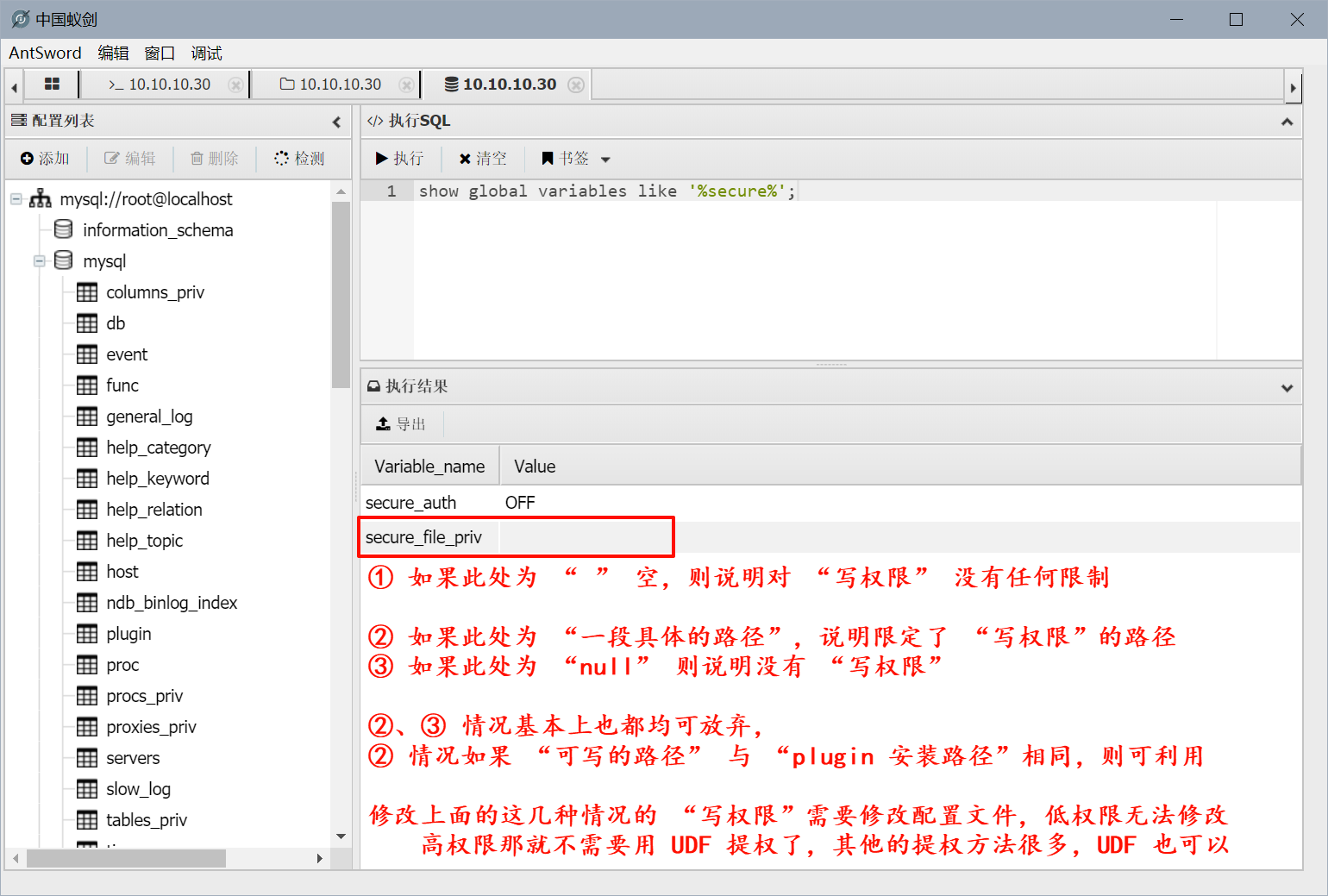Screen dimensions: 1328x896
Task: Select the func table in tree
Action: pos(122,385)
